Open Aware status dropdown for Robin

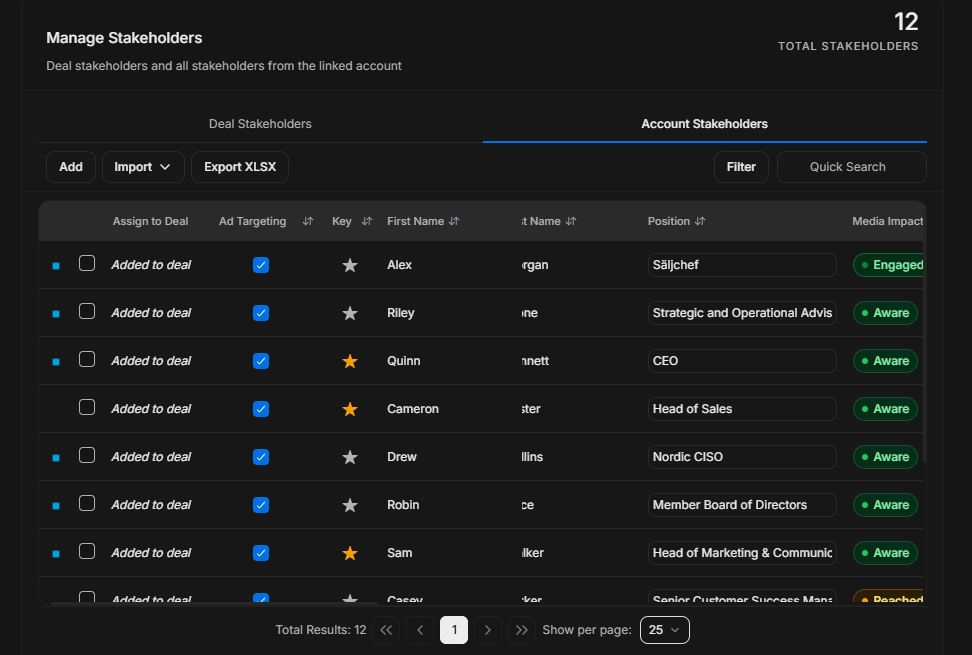point(885,505)
